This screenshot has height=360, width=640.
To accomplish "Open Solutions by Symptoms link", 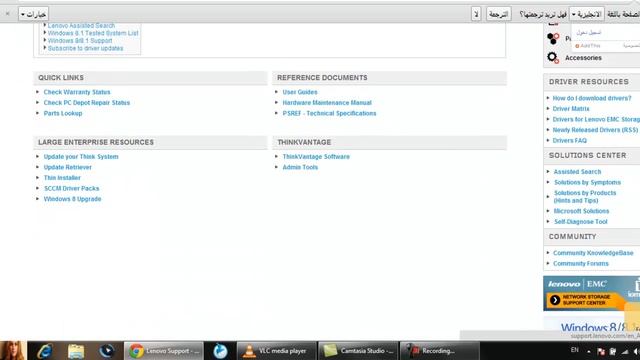I will point(587,182).
